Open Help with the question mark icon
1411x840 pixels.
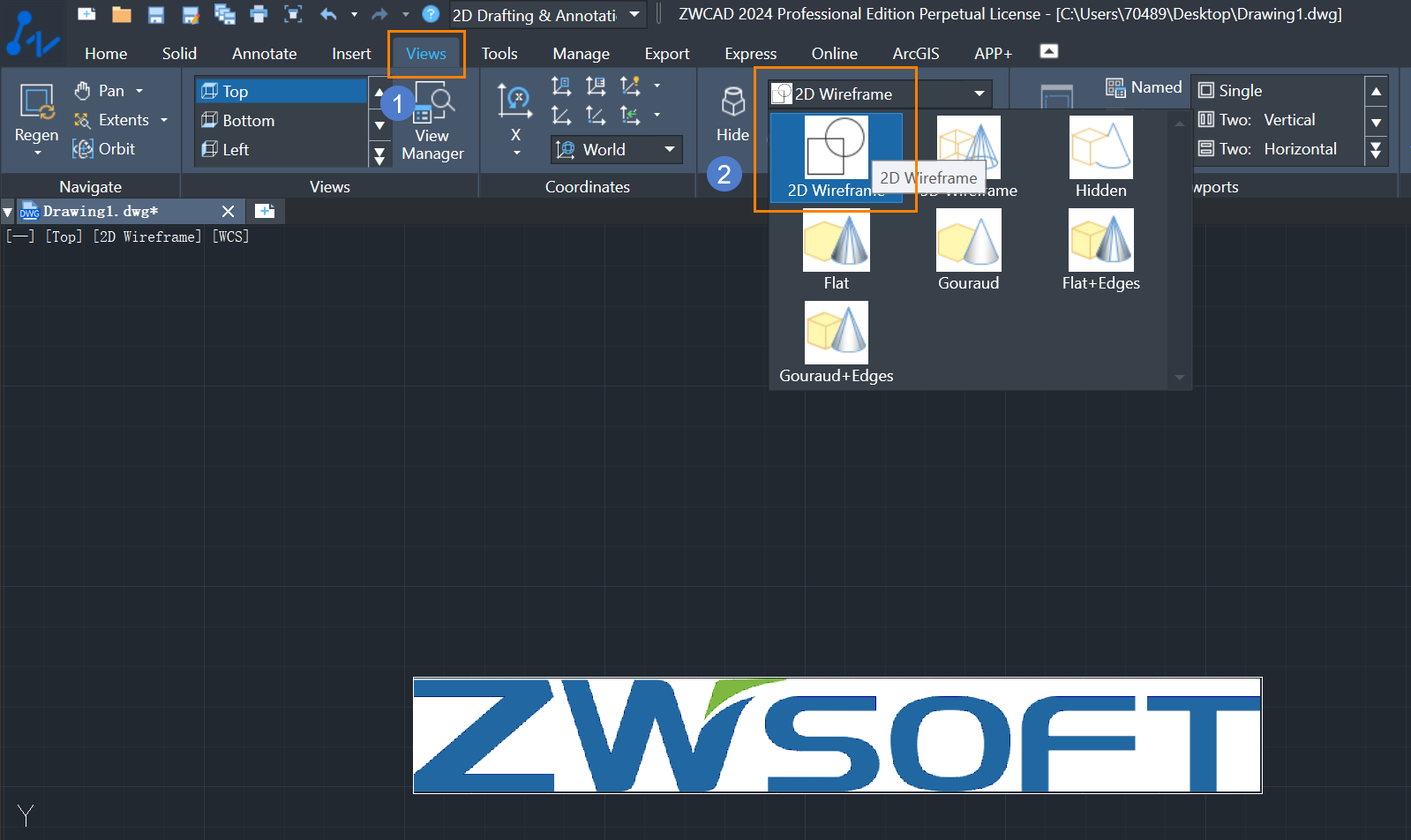tap(431, 14)
